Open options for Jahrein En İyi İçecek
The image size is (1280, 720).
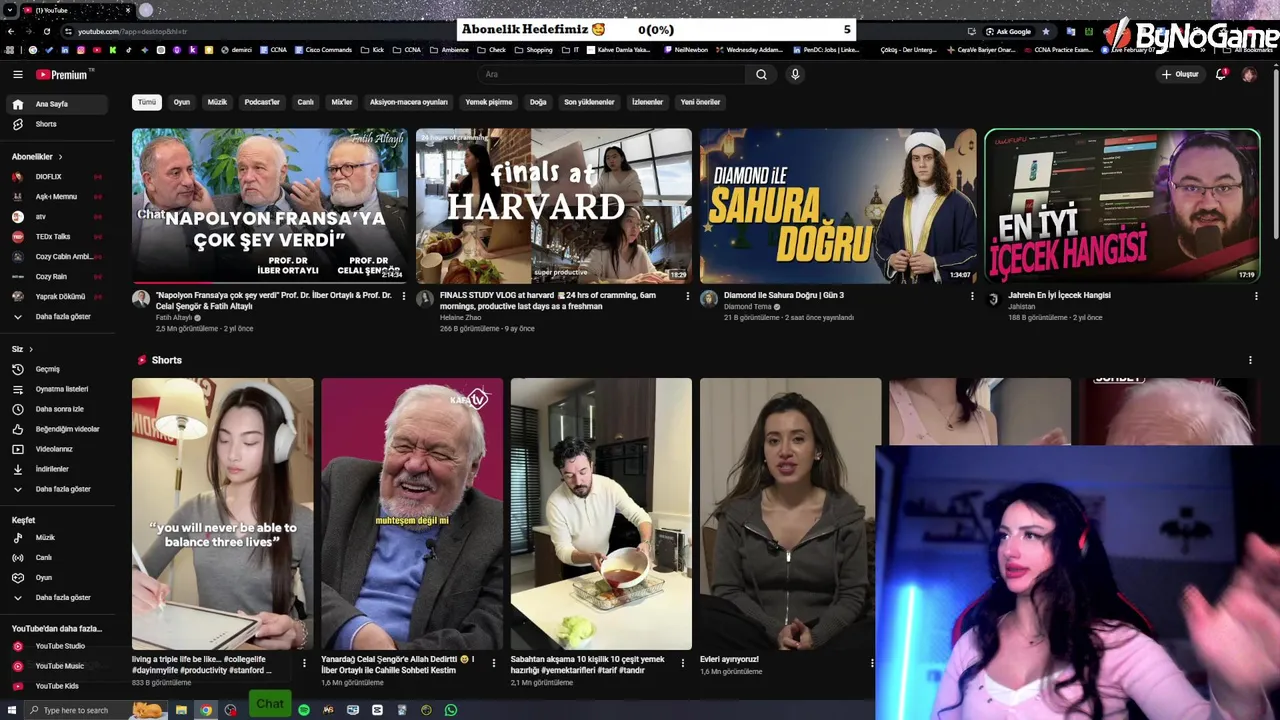pyautogui.click(x=1255, y=296)
